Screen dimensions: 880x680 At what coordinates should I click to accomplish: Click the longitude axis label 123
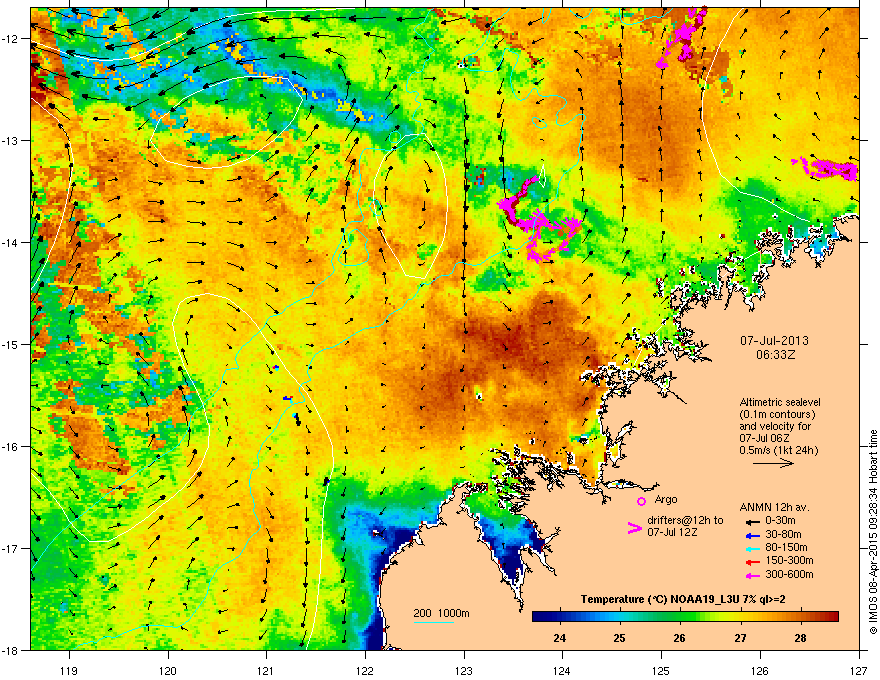coord(464,670)
